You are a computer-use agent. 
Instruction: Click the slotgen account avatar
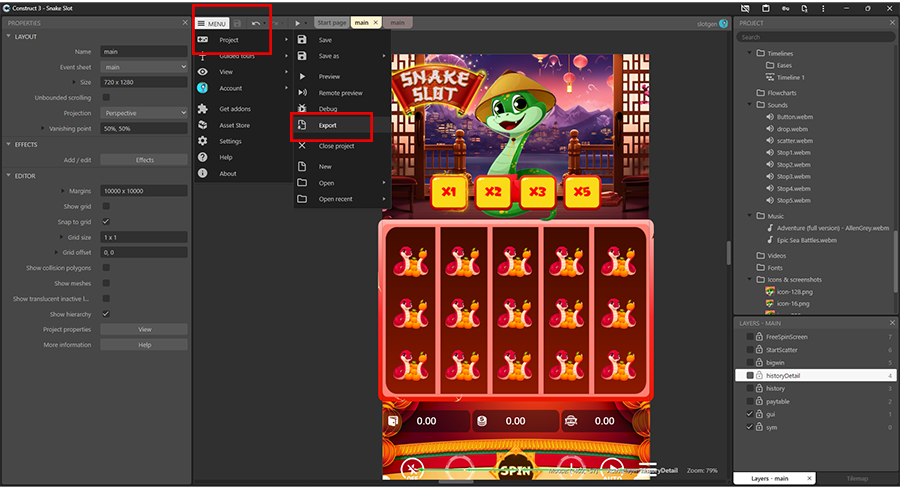point(723,24)
